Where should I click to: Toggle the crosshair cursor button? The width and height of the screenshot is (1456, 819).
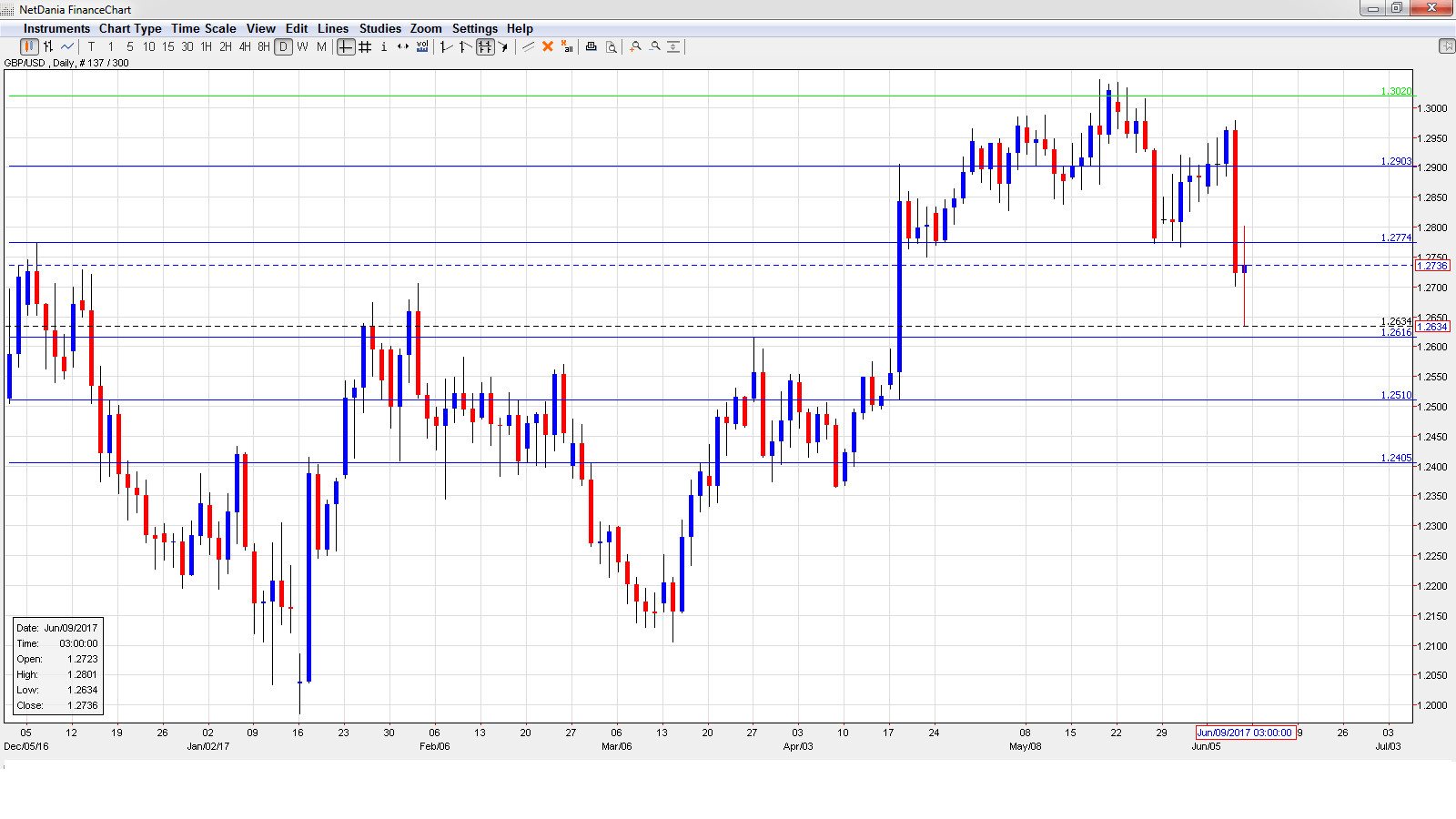point(346,46)
